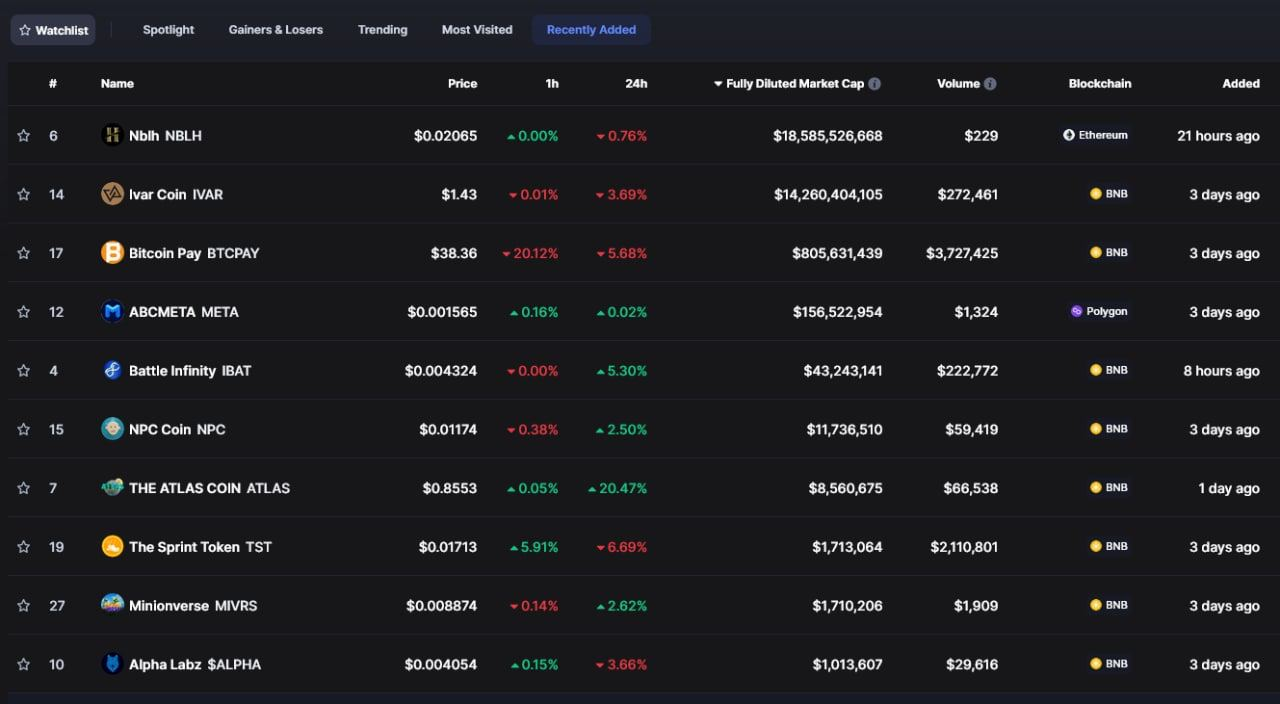Switch to the Gainers & Losers tab
Screen dimensions: 1280x704
click(275, 30)
